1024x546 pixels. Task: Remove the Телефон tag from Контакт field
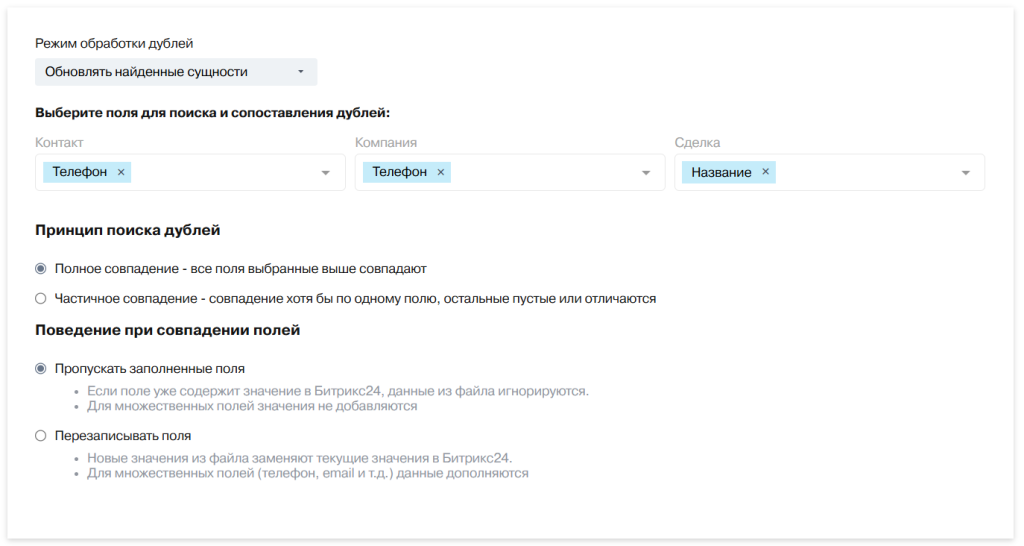[121, 172]
